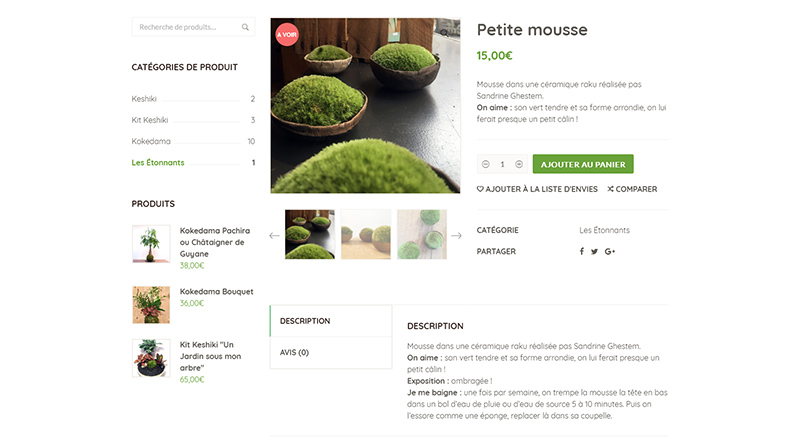Show next gallery thumbnails with right arrow
Viewport: 800px width, 440px height.
[x=456, y=236]
